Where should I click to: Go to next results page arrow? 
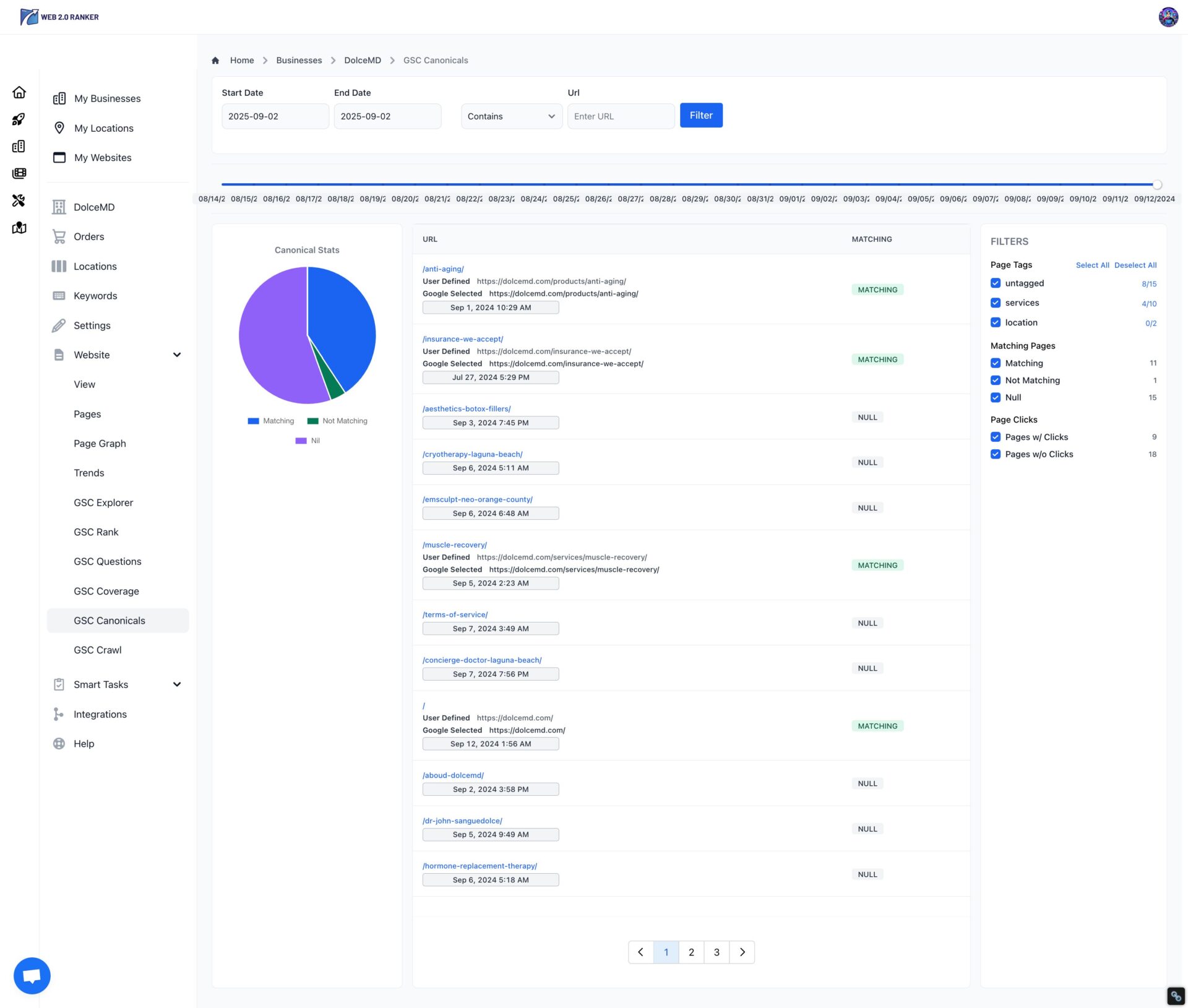[742, 952]
